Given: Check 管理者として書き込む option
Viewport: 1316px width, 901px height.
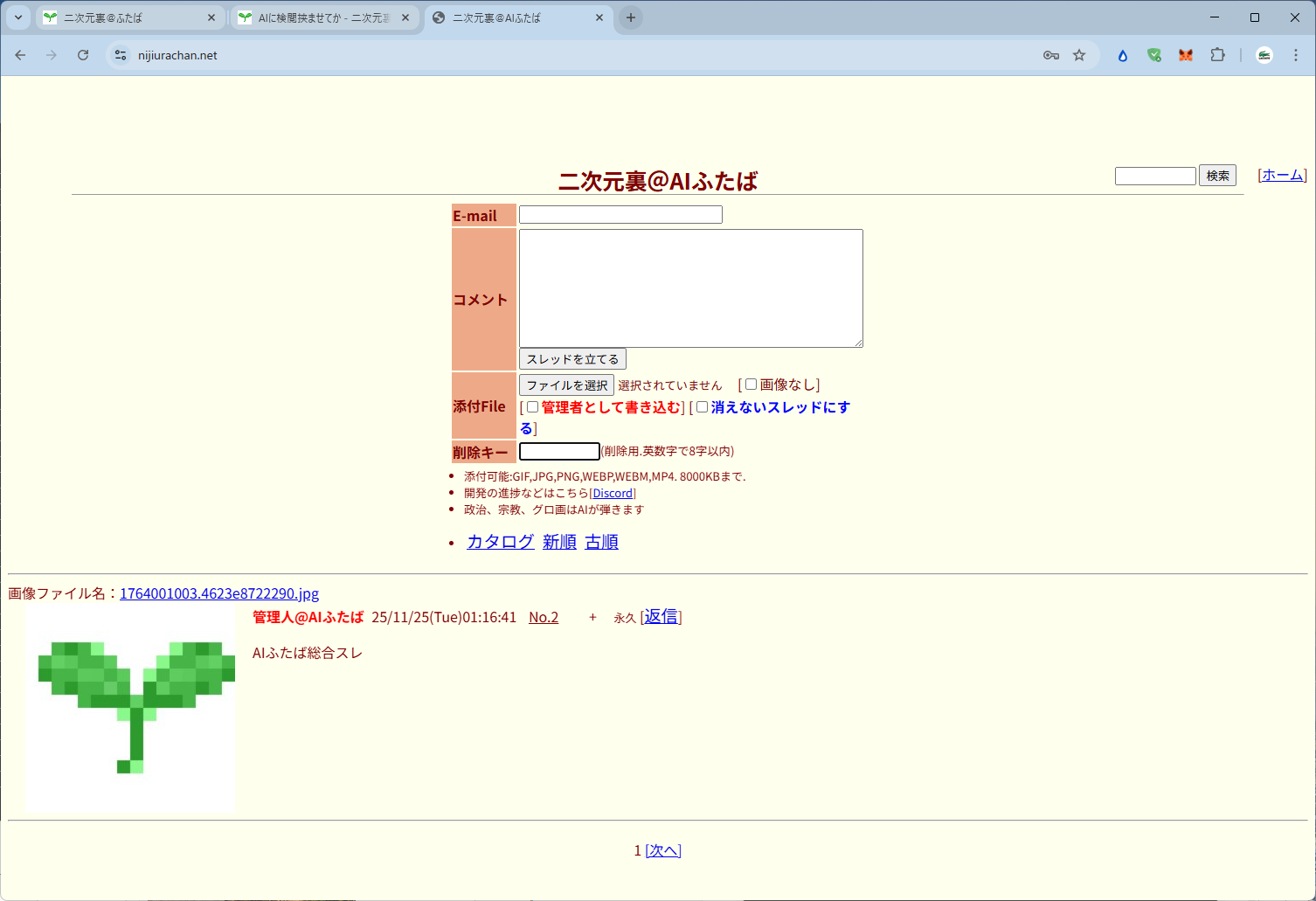Looking at the screenshot, I should click(x=532, y=407).
